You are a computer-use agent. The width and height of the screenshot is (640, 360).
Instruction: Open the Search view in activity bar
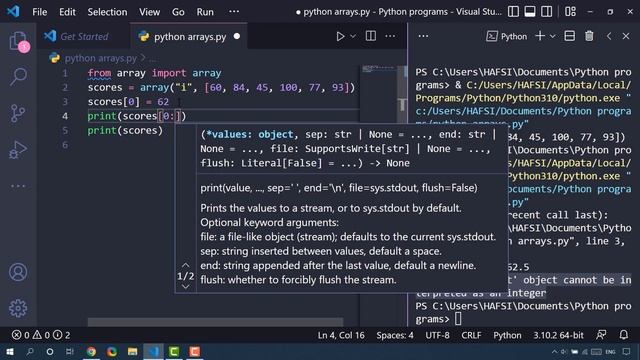(x=18, y=76)
